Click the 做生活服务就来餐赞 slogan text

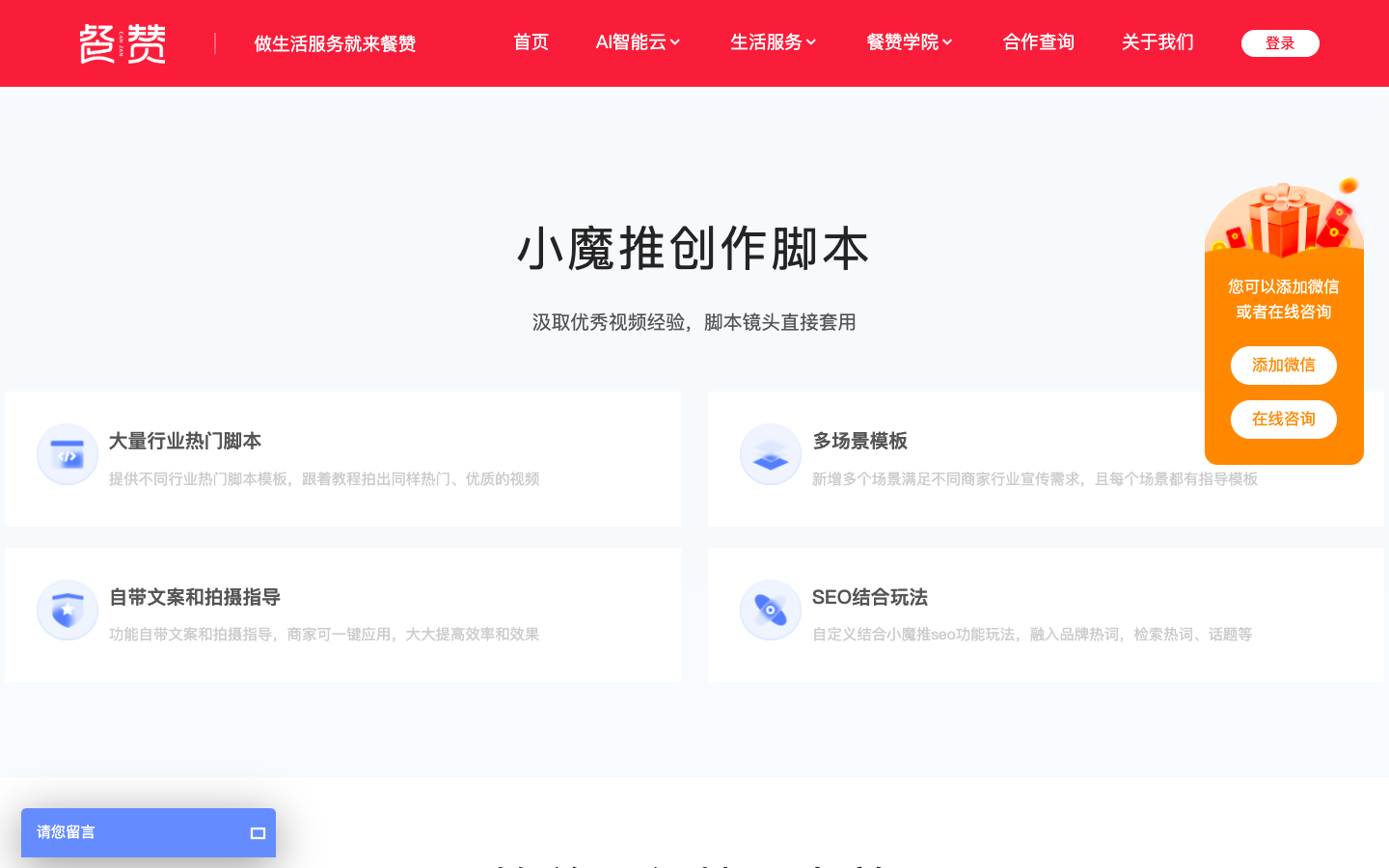click(334, 43)
